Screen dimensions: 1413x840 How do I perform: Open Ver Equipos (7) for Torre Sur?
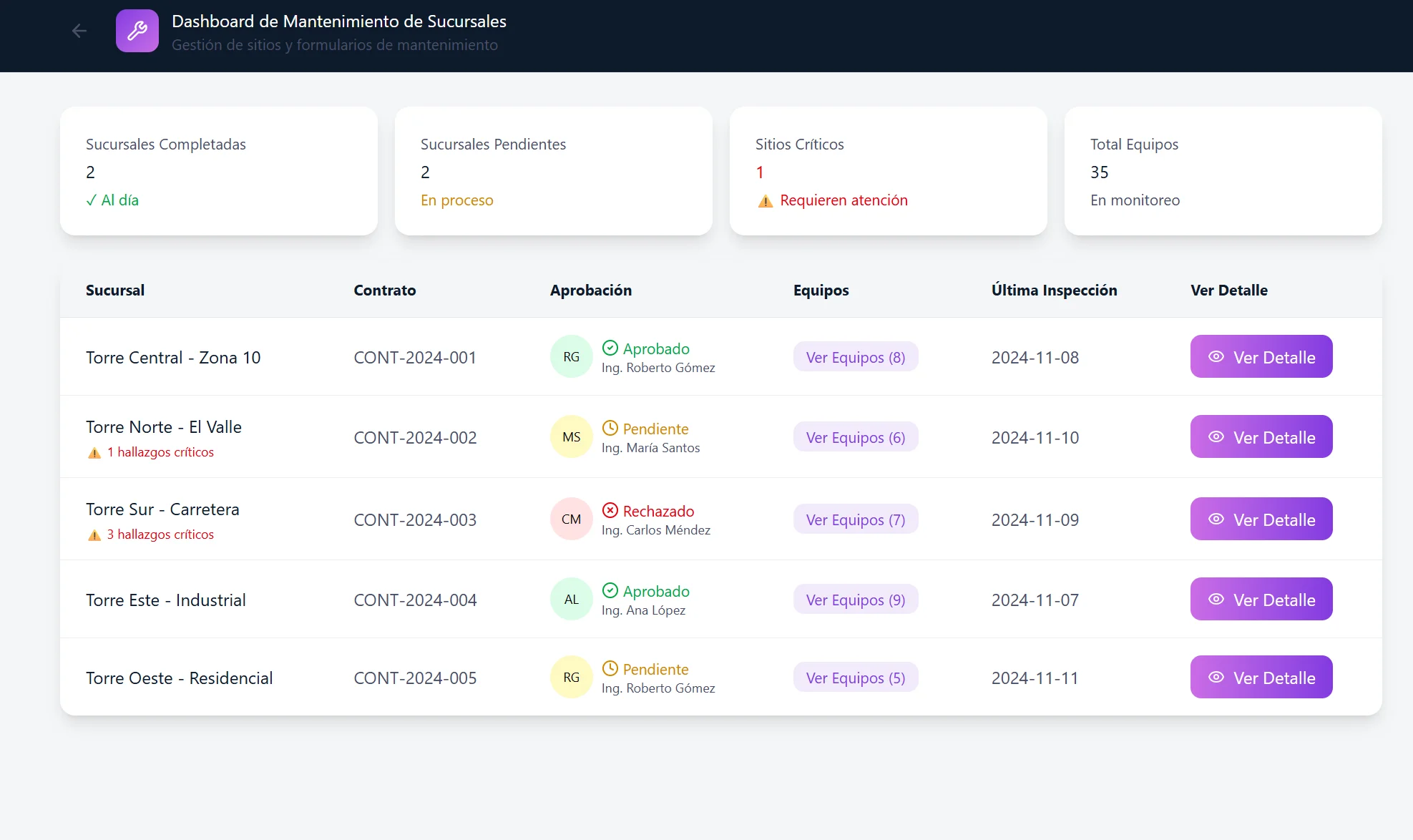[855, 519]
